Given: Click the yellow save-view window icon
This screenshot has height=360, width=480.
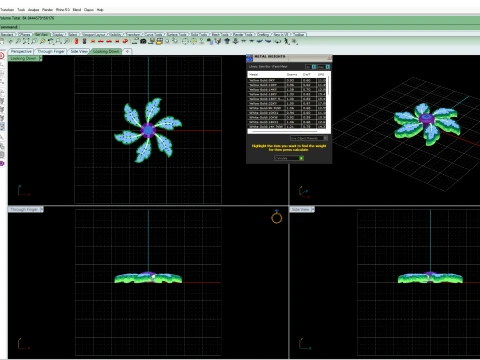Looking at the screenshot, I should click(159, 41).
